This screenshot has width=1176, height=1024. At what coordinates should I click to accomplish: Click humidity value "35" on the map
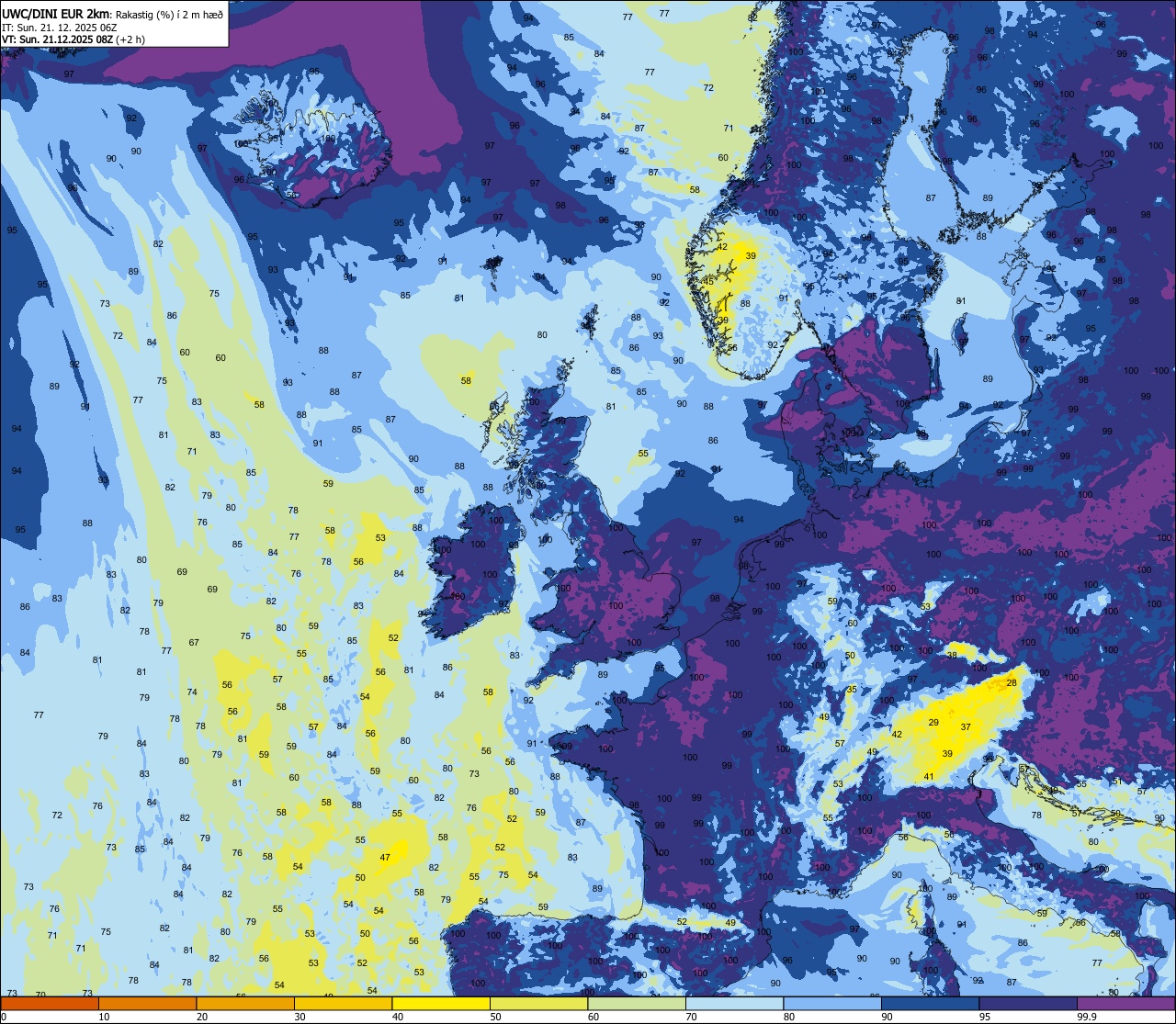pos(852,689)
